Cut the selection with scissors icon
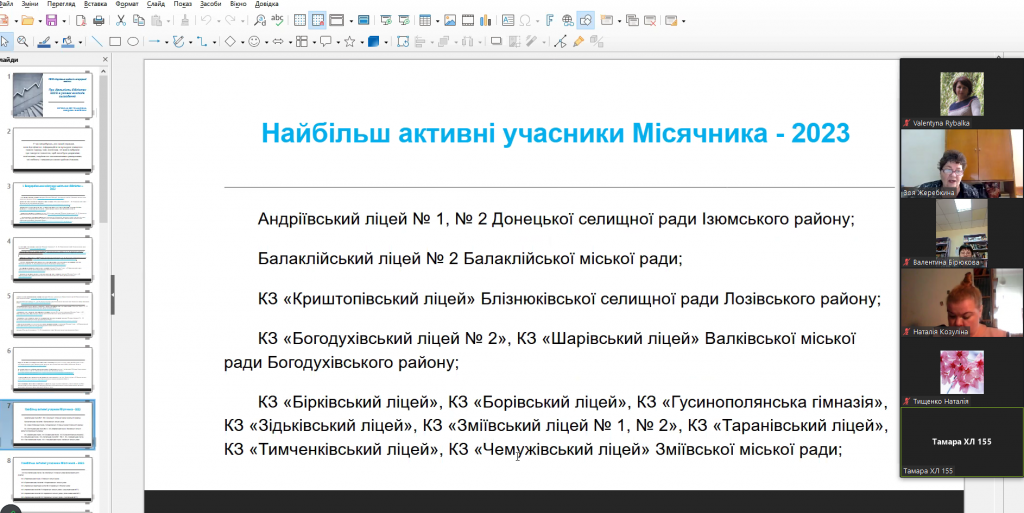 tap(121, 21)
